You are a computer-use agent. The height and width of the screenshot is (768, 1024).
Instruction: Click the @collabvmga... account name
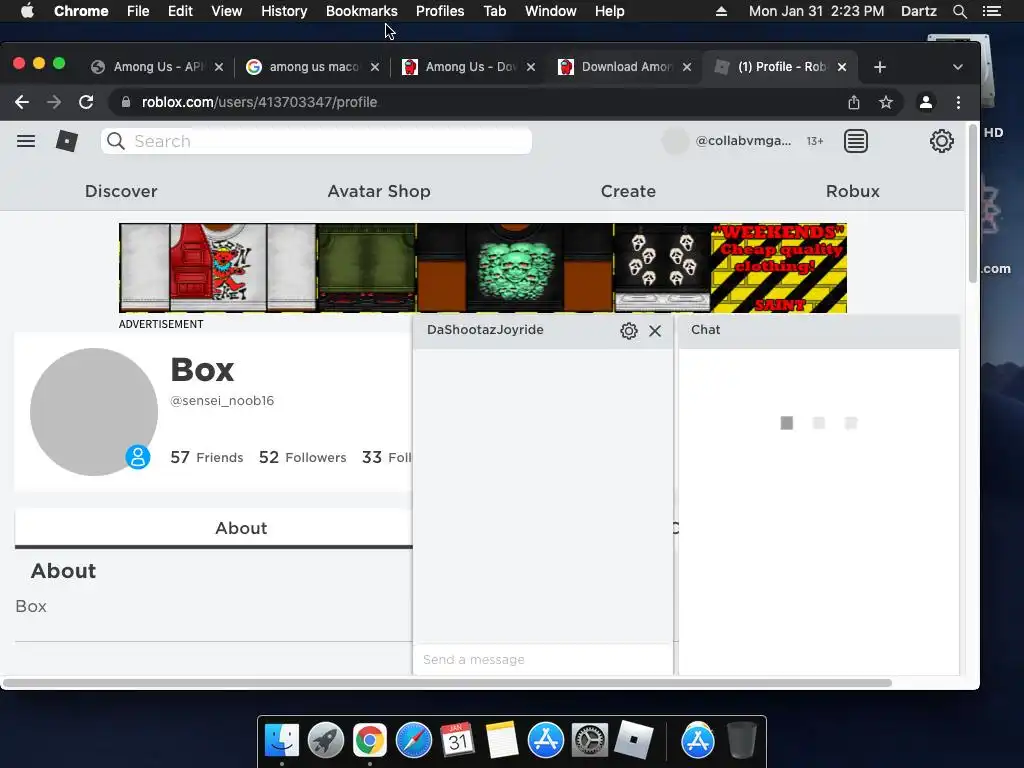(743, 141)
